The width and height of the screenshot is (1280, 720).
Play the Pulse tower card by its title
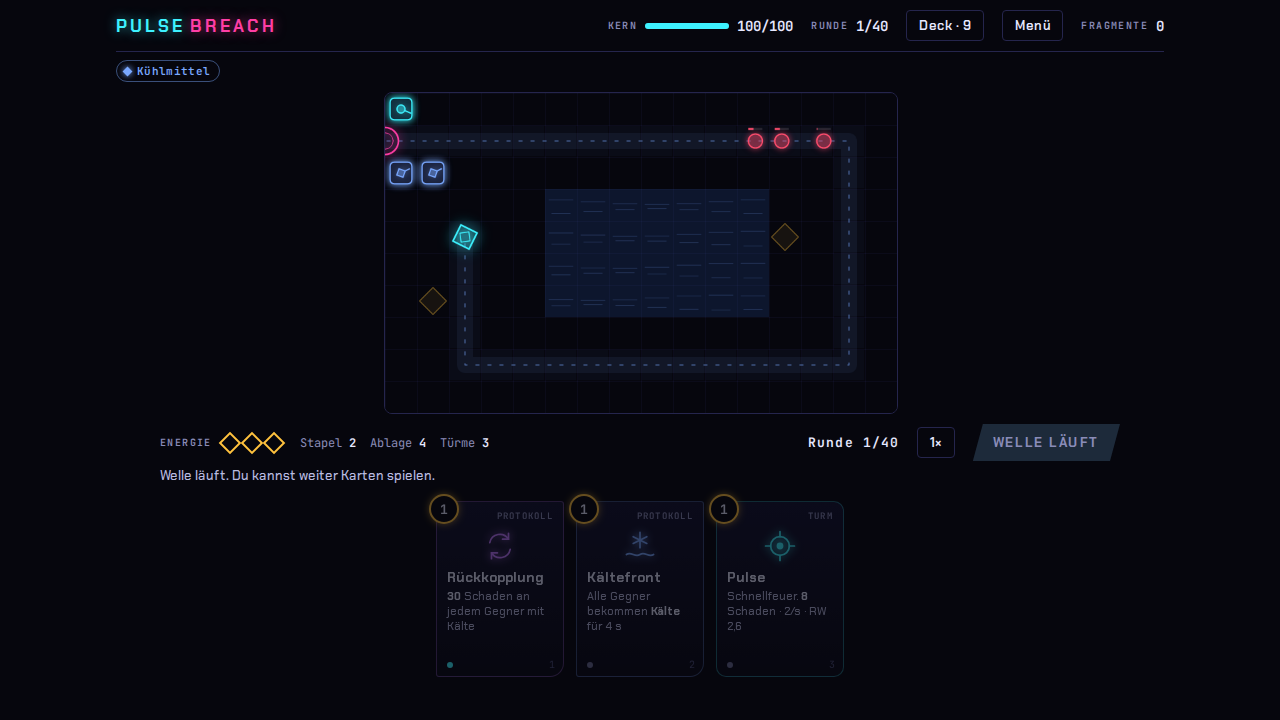[746, 577]
